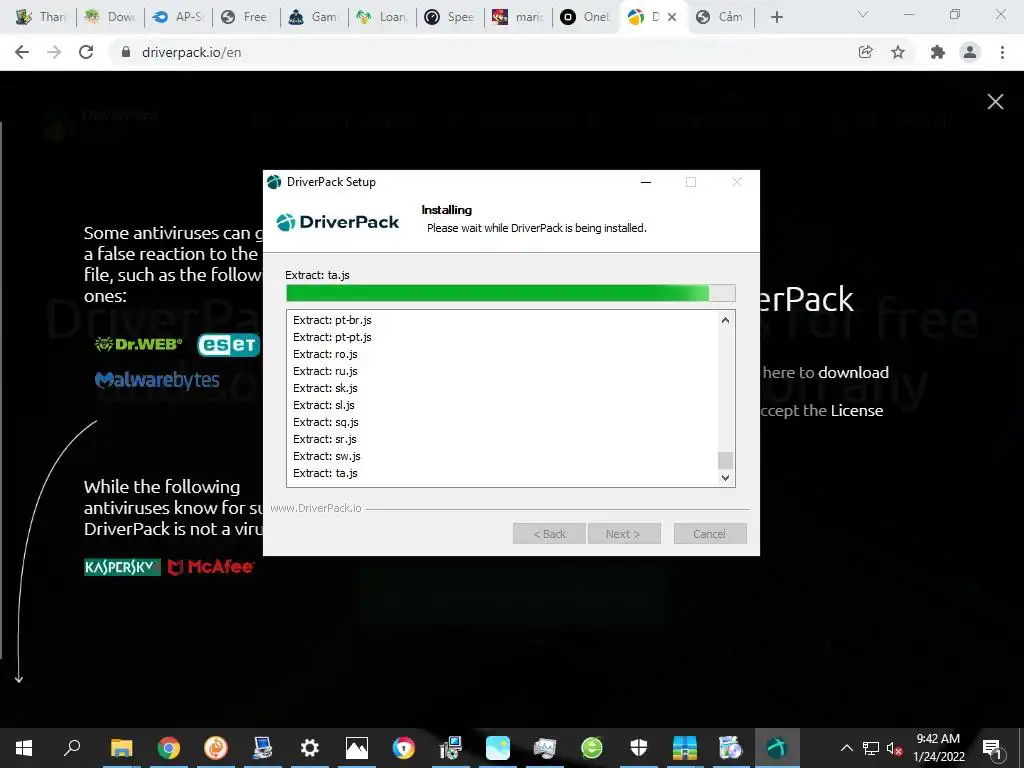Open the Windows Start menu
Screen dimensions: 1024x768
click(x=24, y=748)
